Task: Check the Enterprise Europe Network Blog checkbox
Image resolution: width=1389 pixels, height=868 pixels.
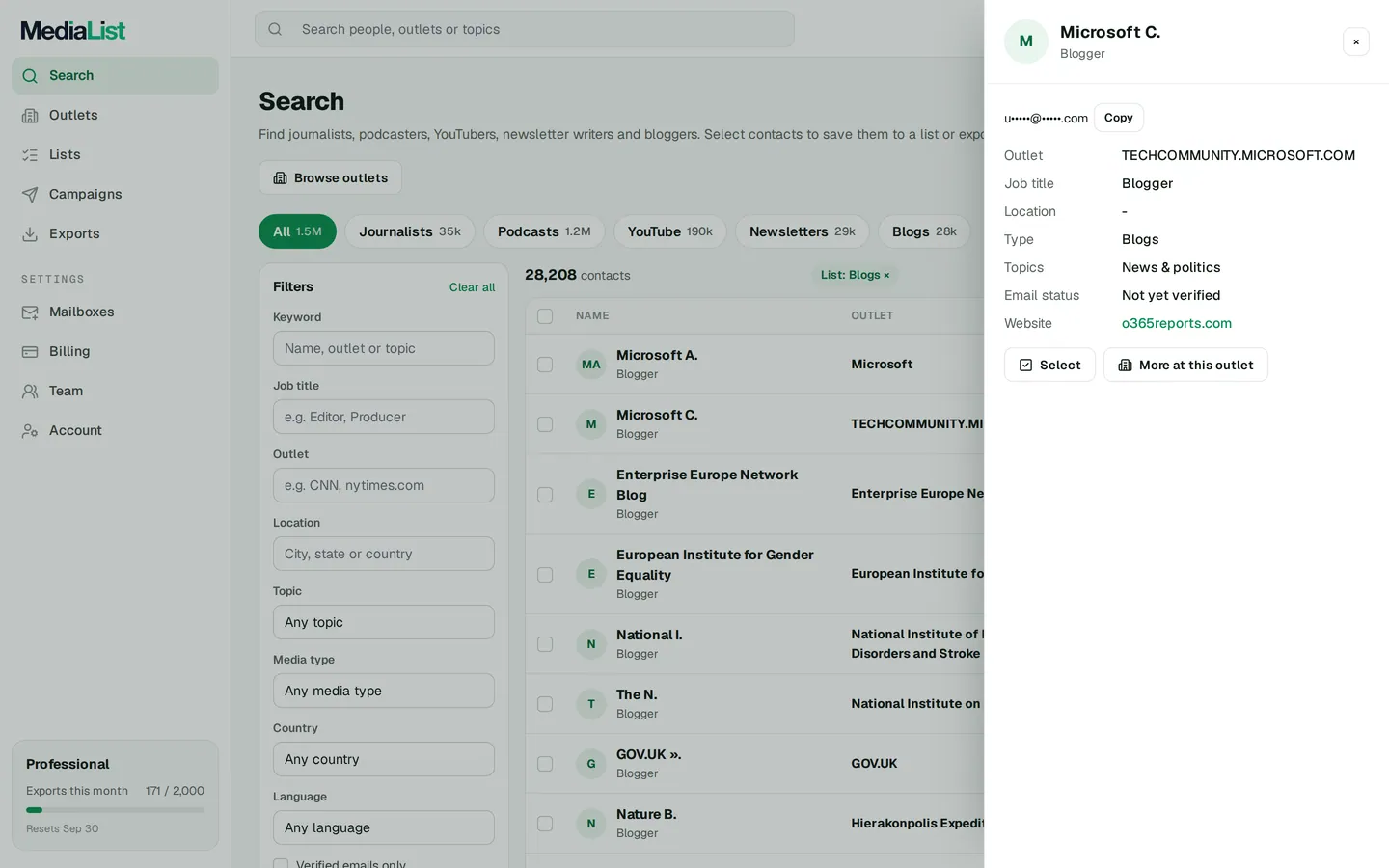Action: (545, 494)
